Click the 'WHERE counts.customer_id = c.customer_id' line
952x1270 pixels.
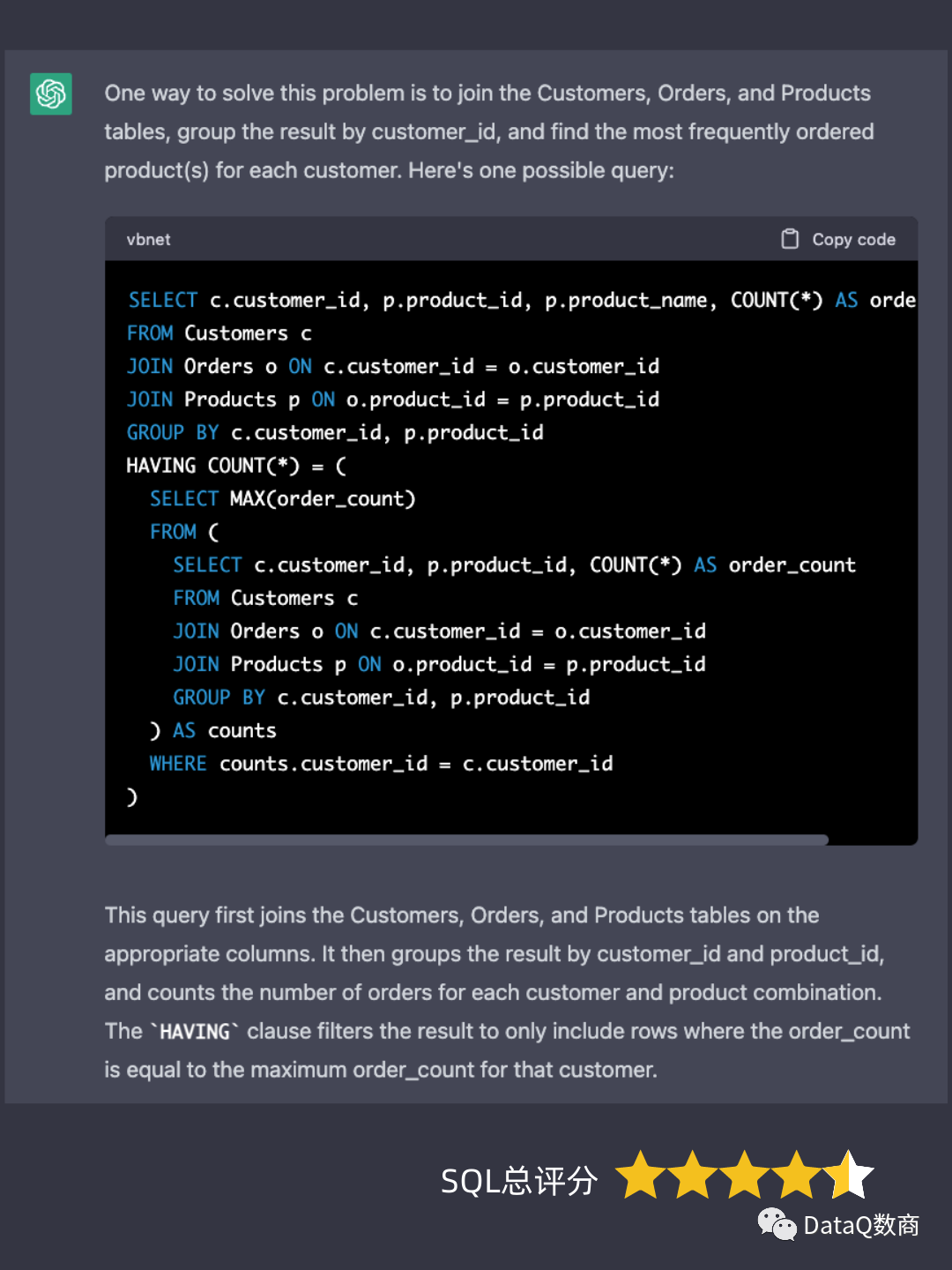click(381, 764)
